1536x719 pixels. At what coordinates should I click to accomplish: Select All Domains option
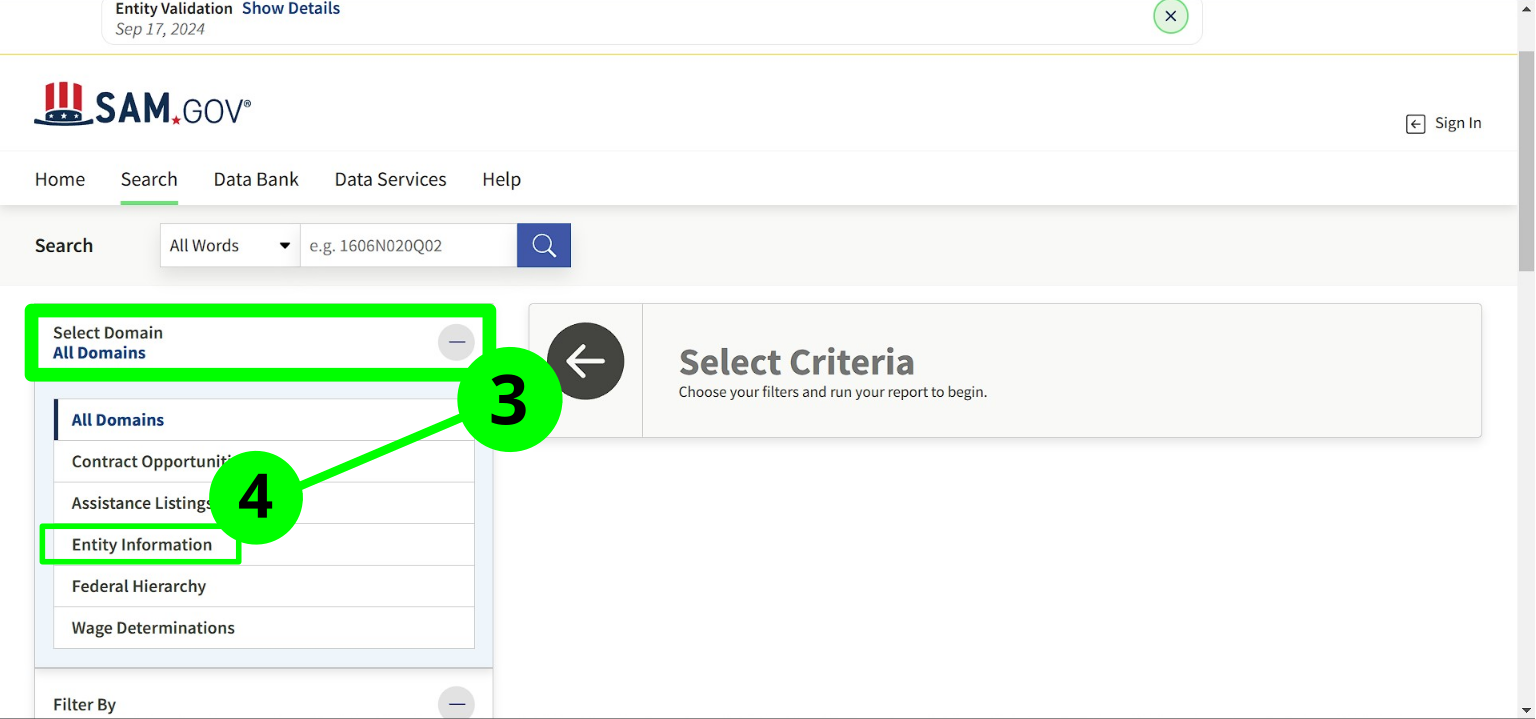(118, 420)
